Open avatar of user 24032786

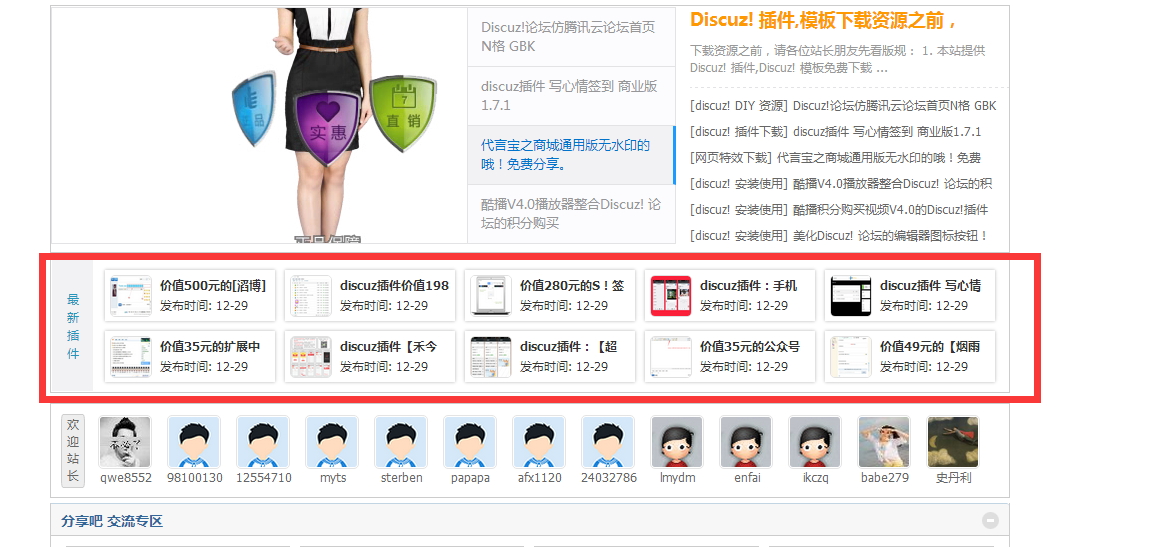608,442
